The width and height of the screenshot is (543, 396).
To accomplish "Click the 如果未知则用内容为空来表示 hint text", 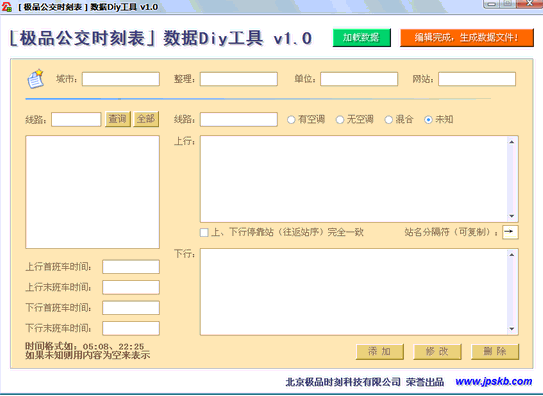I will click(88, 355).
